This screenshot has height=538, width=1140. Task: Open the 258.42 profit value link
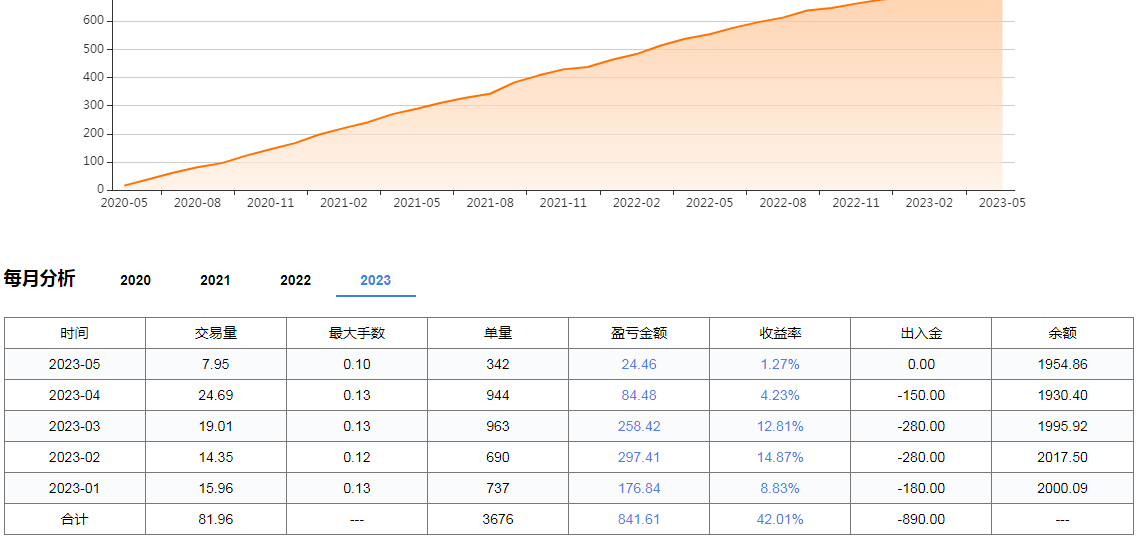(x=639, y=427)
